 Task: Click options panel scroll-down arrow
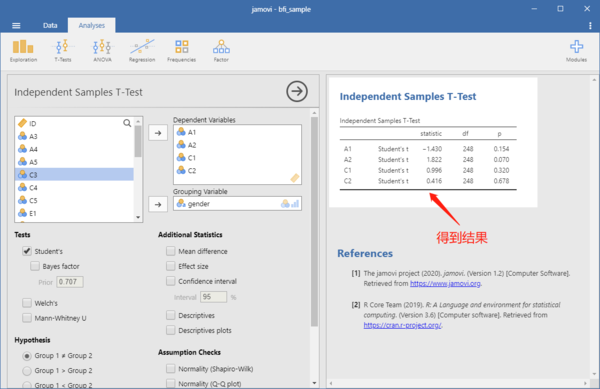314,383
